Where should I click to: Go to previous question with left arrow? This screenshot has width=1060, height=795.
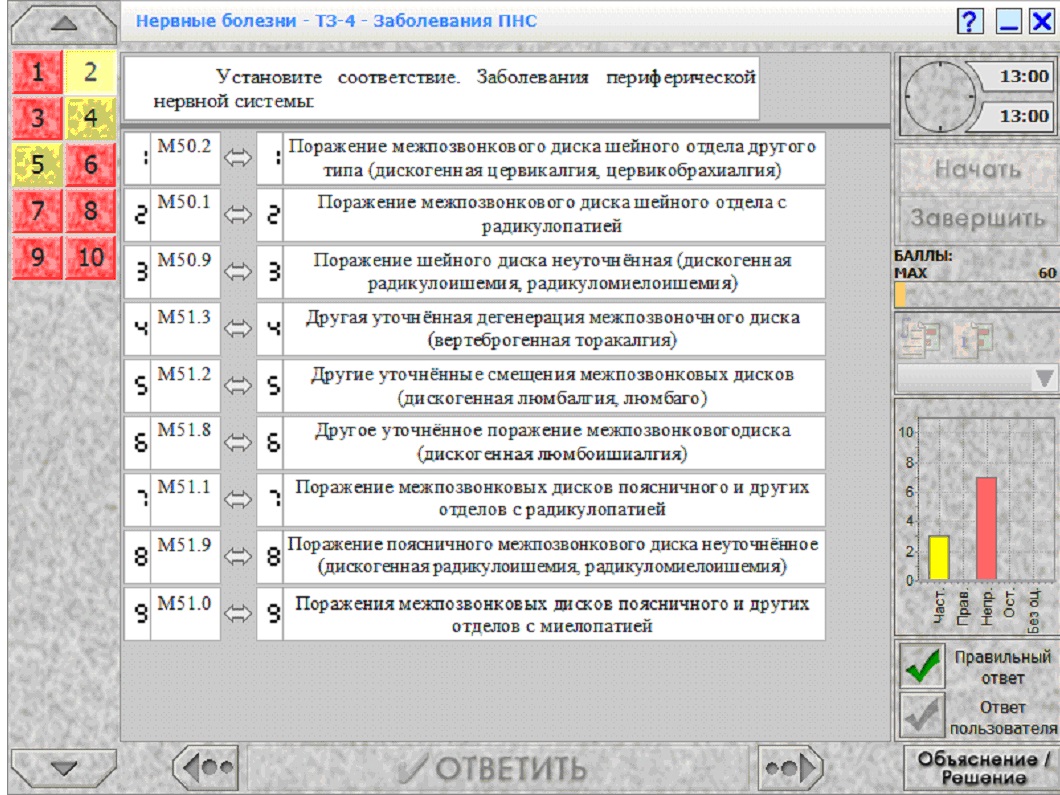click(208, 768)
